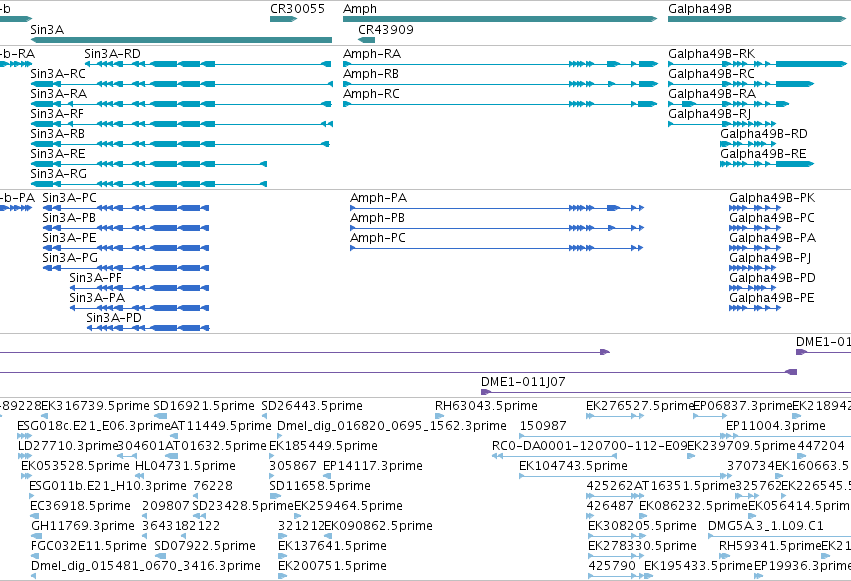Click EST EP14117.3prime
Viewport: 851px width, 581px height.
327,476
